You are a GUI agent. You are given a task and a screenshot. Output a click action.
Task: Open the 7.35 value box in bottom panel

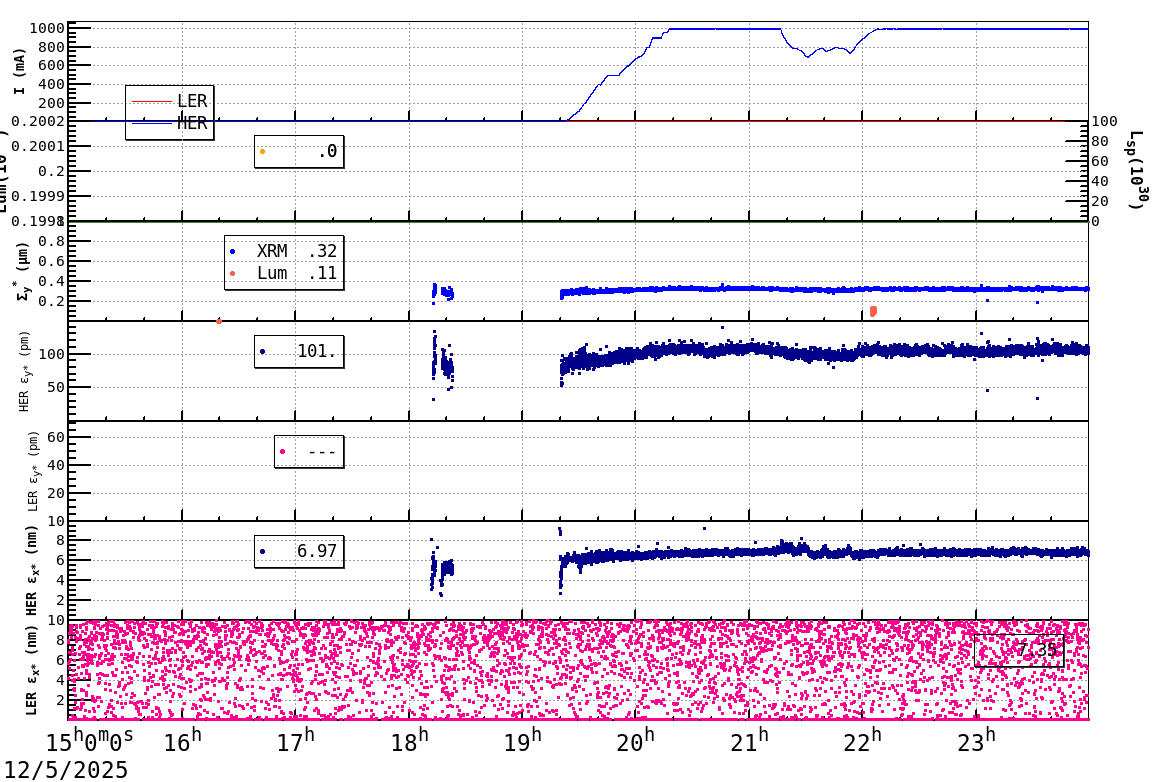coord(1021,650)
